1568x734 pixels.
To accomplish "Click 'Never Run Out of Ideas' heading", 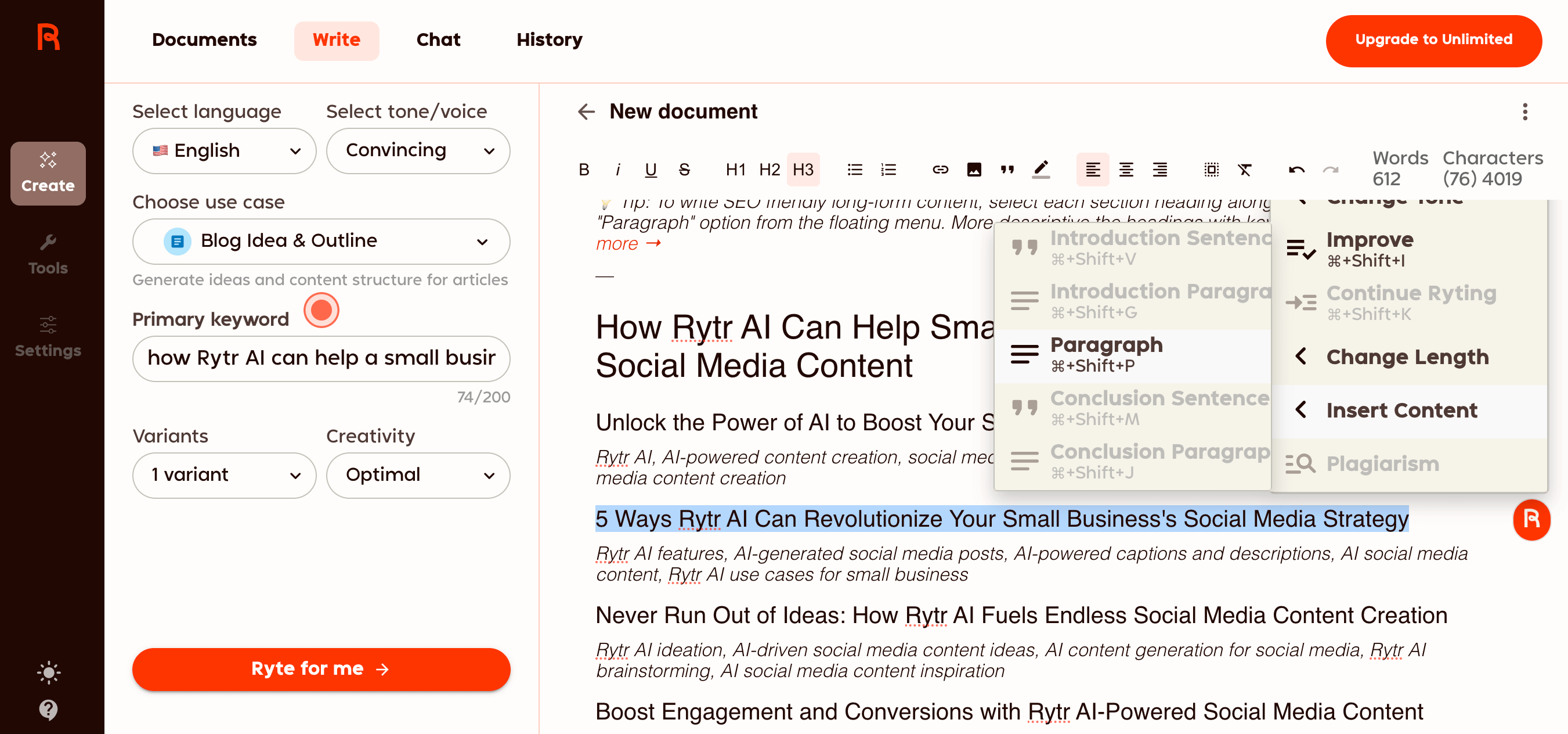I will pyautogui.click(x=1021, y=615).
